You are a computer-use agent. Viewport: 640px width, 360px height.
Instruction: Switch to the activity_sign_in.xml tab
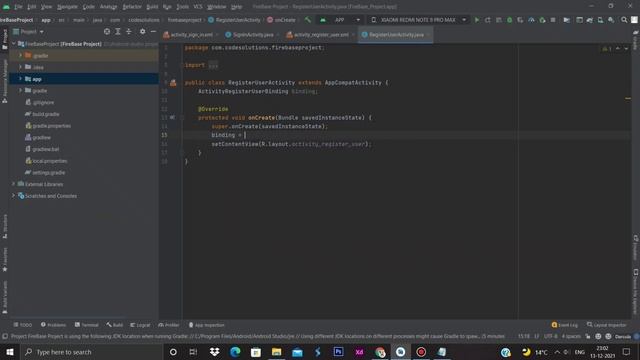coord(191,35)
